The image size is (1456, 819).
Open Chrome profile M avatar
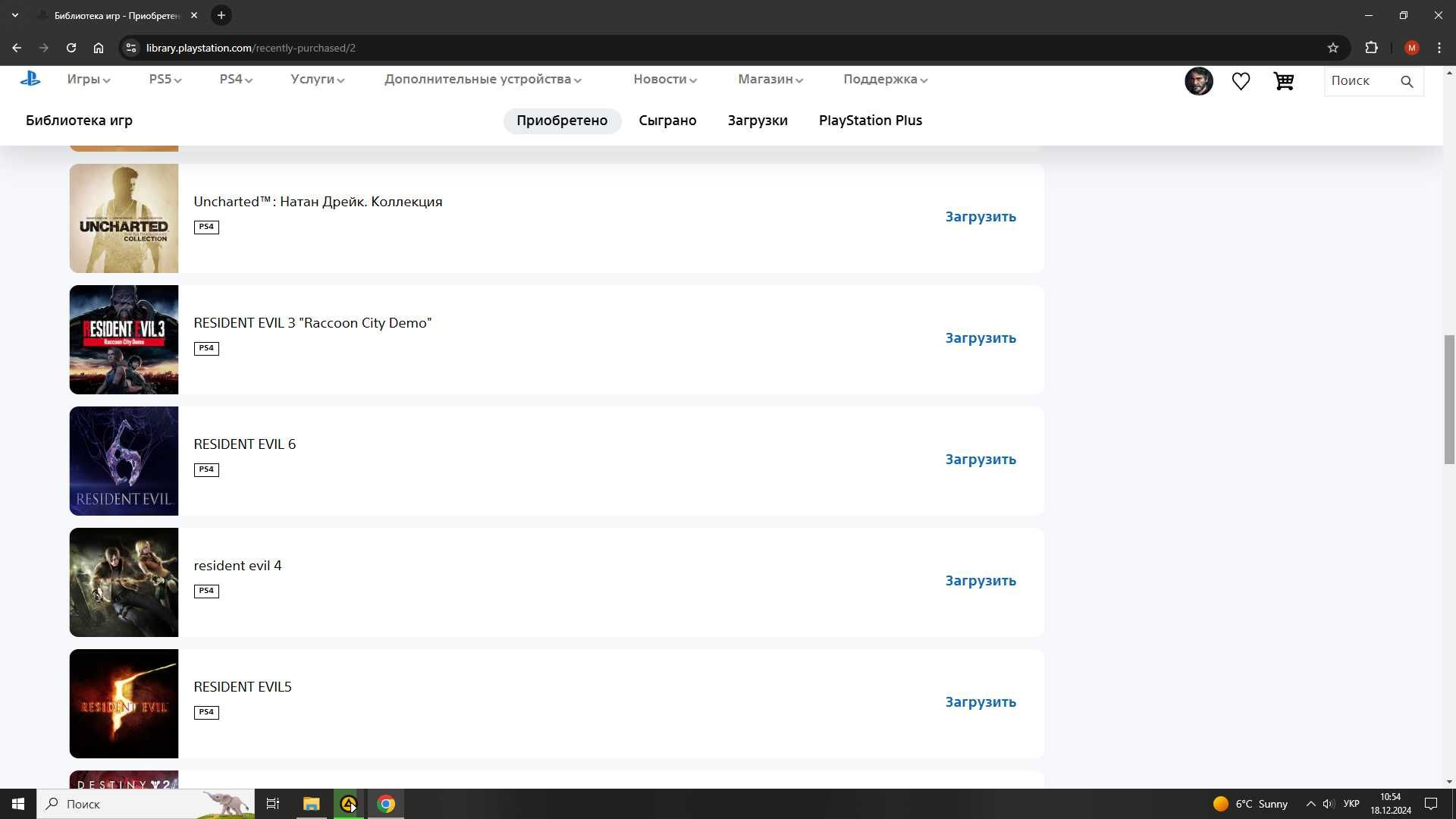(1411, 48)
